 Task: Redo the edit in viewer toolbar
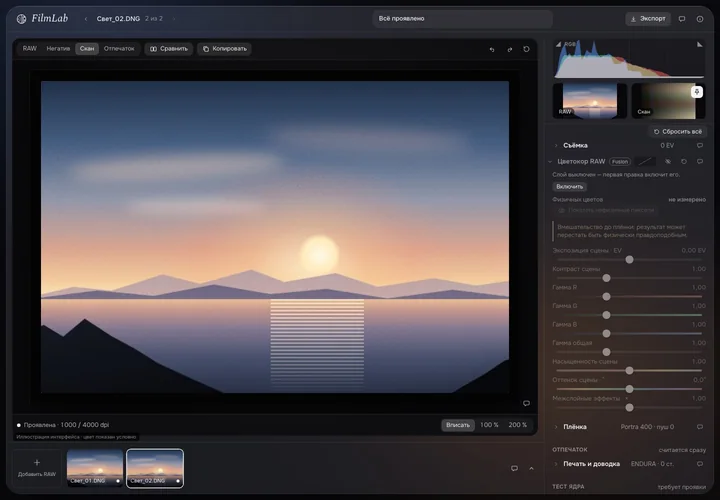click(x=509, y=49)
